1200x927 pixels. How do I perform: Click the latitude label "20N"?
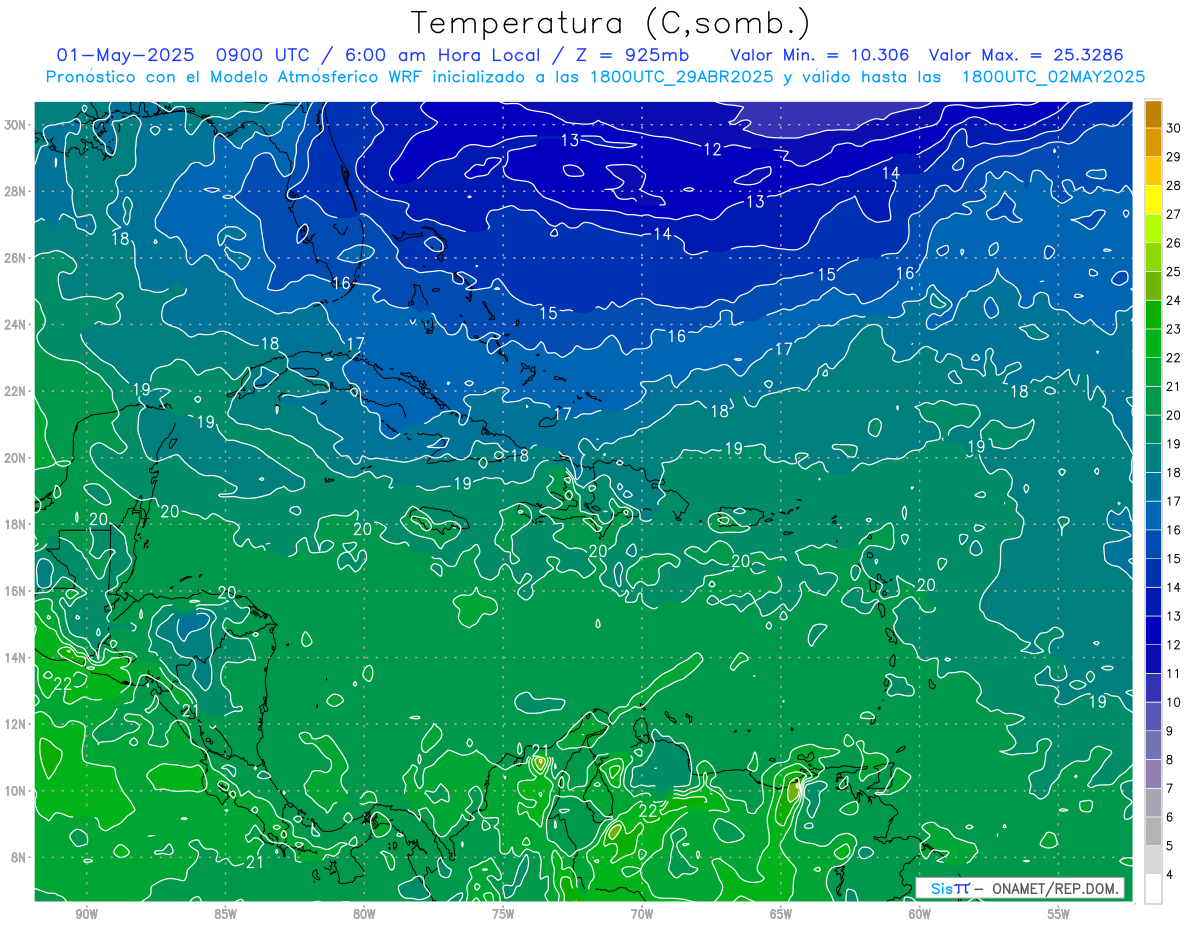(x=16, y=458)
